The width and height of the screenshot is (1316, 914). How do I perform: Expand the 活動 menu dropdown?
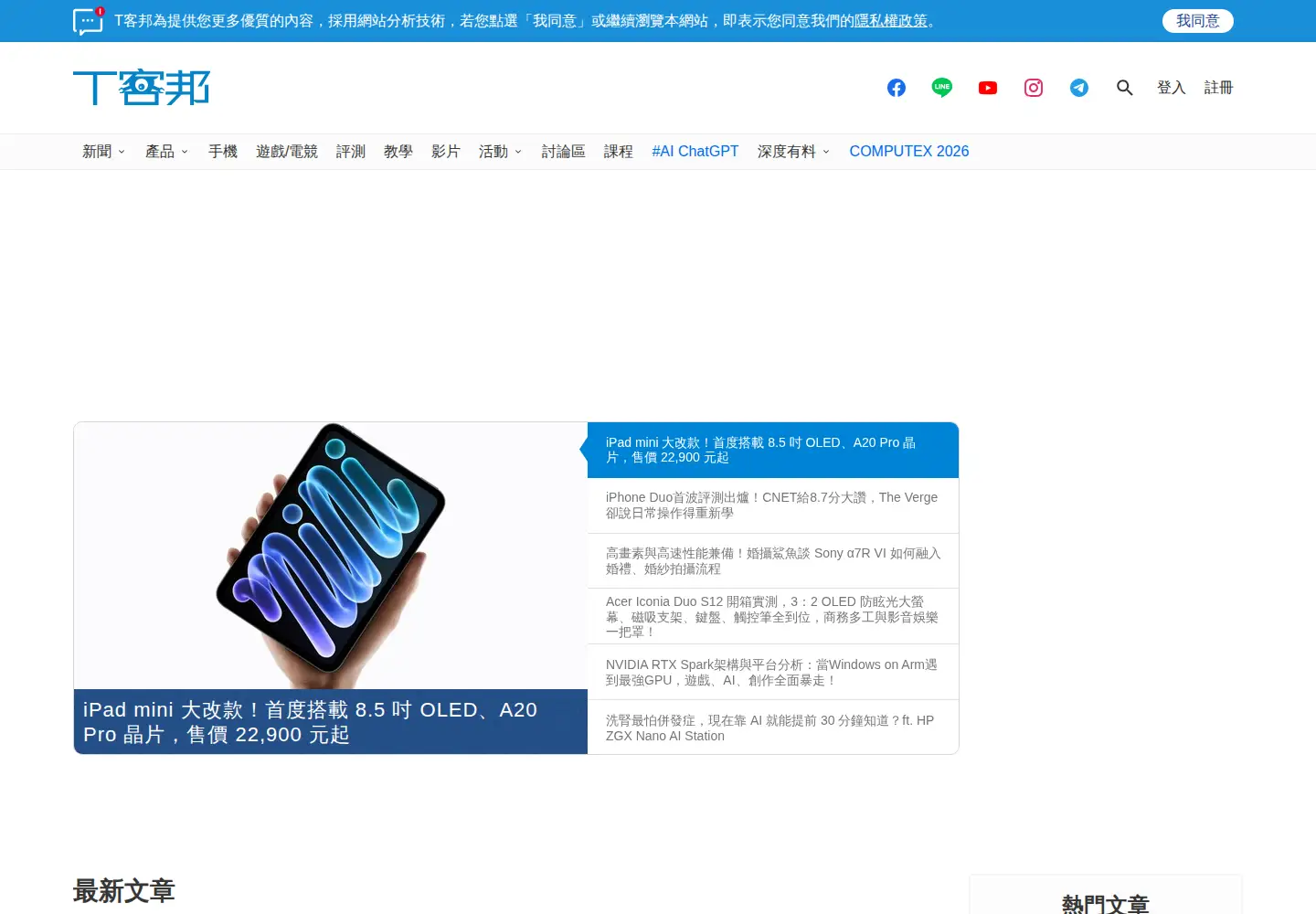[500, 152]
